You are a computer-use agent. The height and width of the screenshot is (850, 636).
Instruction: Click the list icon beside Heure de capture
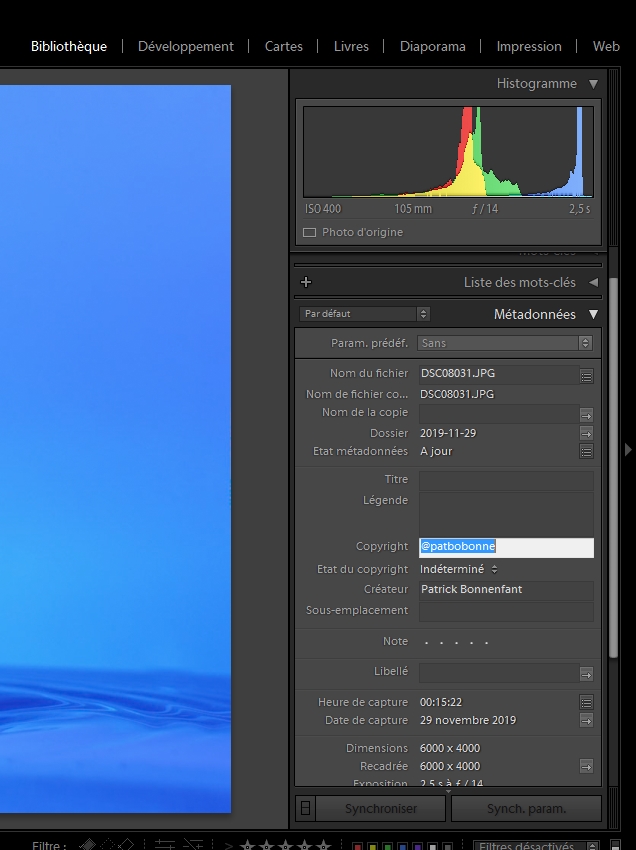(x=586, y=702)
